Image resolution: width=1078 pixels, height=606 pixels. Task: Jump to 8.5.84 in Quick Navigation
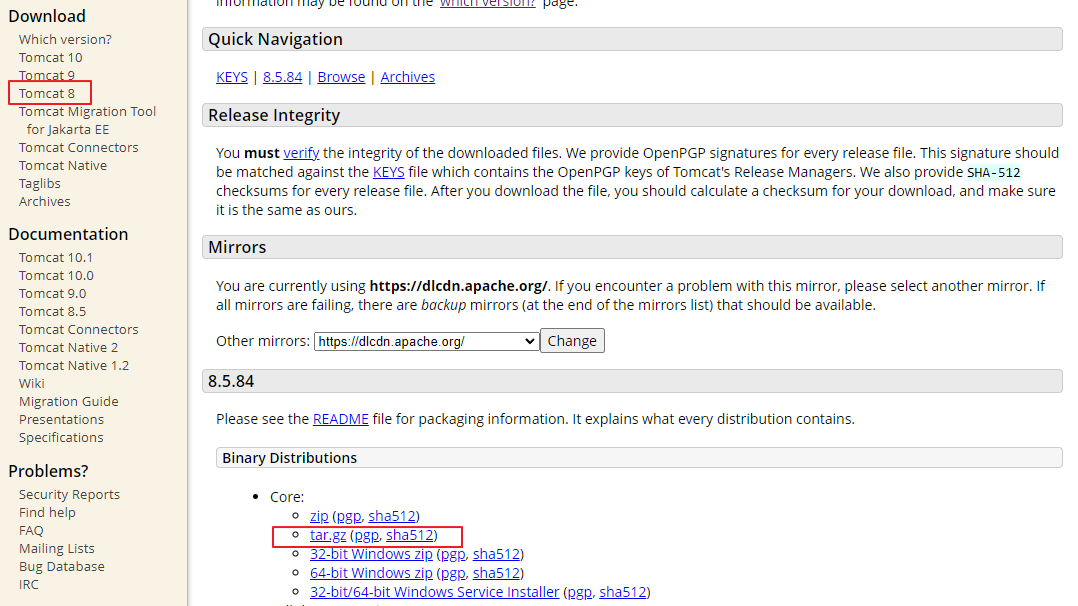click(x=283, y=77)
